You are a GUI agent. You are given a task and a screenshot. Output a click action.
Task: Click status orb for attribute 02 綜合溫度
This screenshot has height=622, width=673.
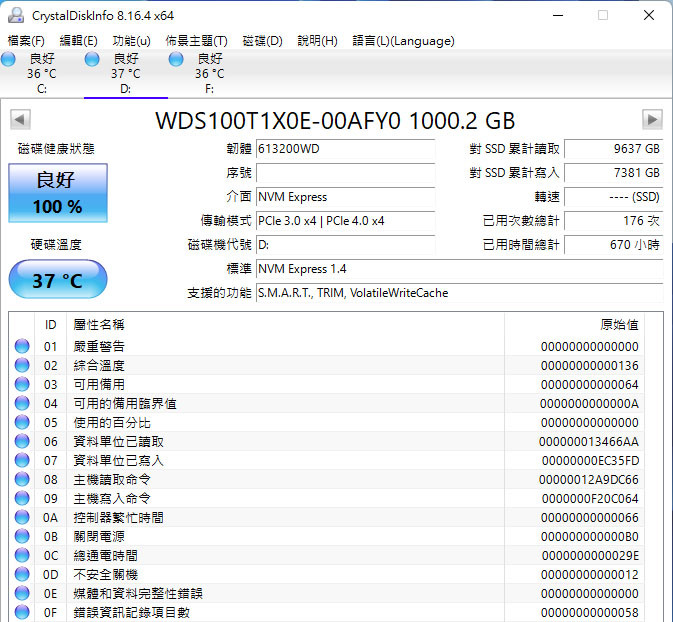point(22,365)
